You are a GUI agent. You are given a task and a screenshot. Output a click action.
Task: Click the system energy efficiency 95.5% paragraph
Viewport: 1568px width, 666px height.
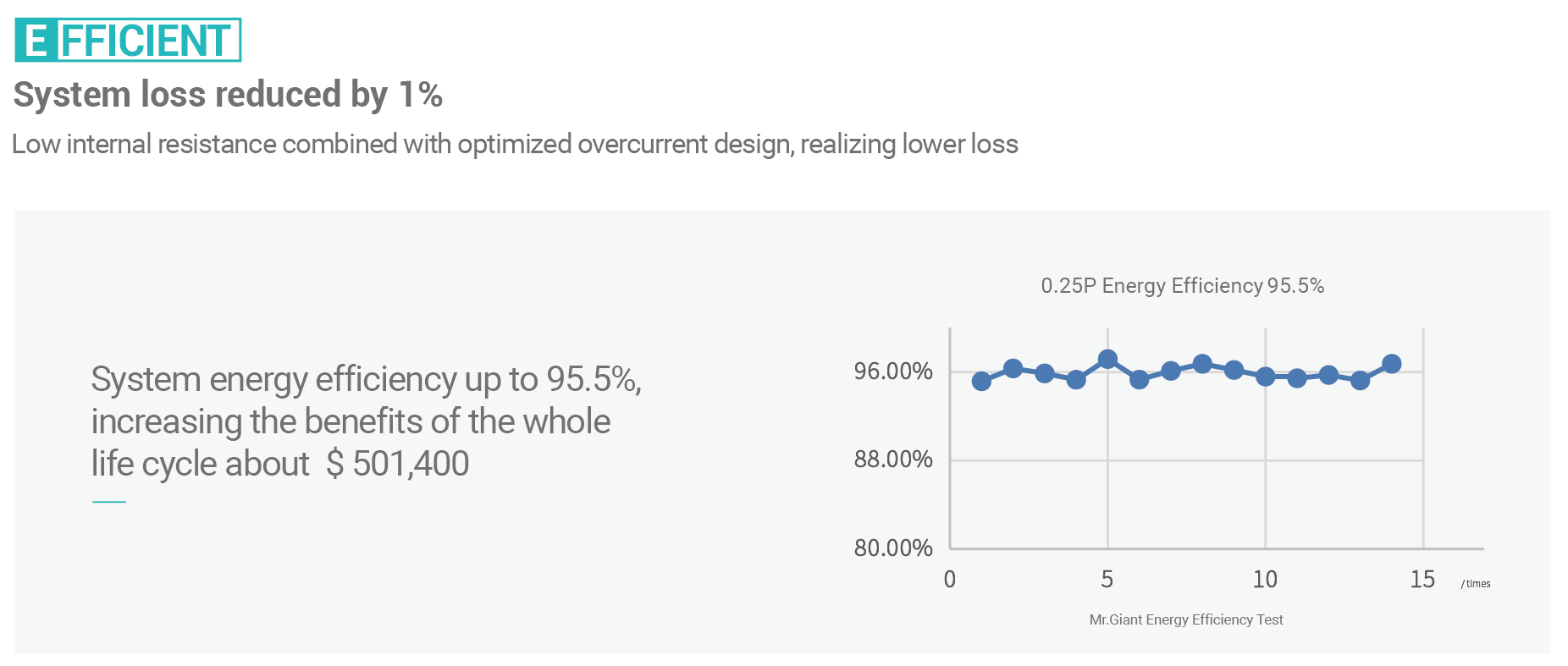tap(367, 421)
